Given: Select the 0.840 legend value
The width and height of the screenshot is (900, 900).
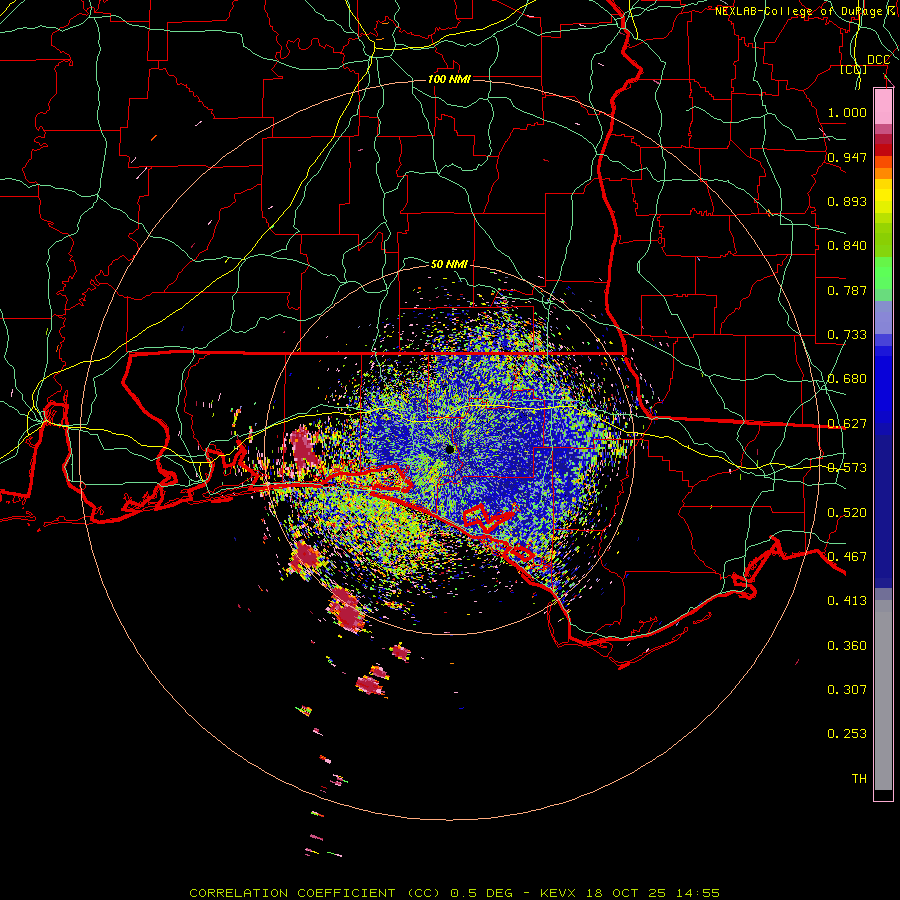Looking at the screenshot, I should (847, 246).
